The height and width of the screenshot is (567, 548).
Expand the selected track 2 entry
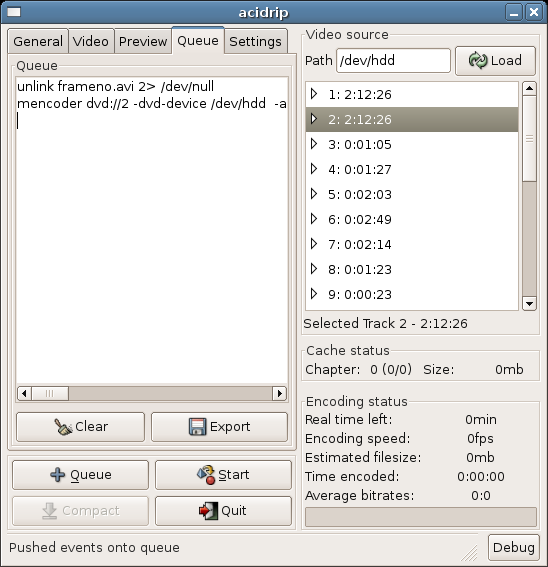click(314, 119)
